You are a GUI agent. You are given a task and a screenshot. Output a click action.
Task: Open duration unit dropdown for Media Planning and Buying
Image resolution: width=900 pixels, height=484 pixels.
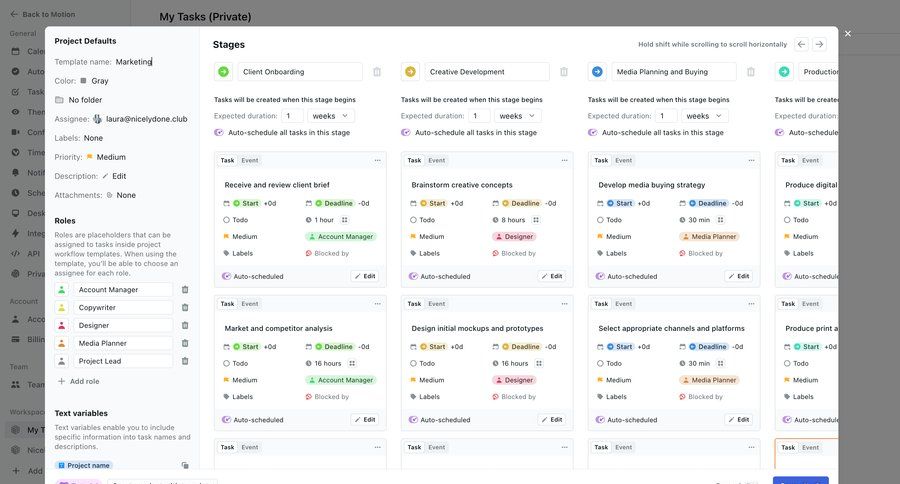tap(704, 116)
